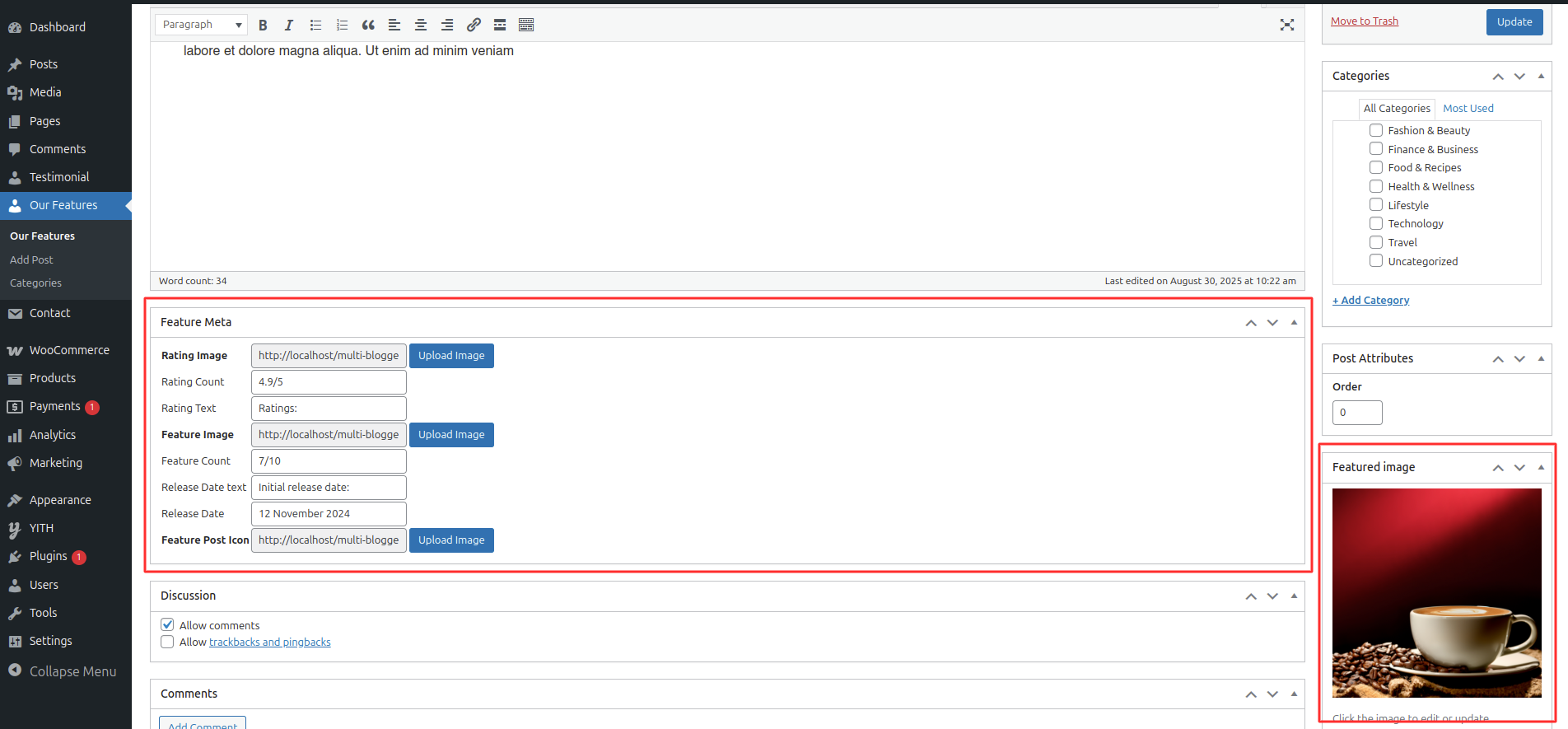Align text left
This screenshot has width=1568, height=729.
pos(394,25)
